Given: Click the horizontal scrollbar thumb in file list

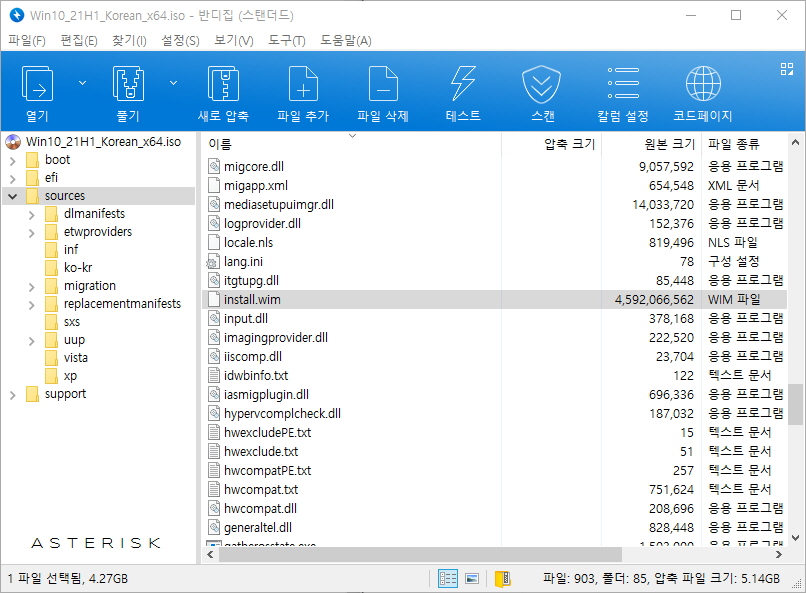Looking at the screenshot, I should pos(420,554).
